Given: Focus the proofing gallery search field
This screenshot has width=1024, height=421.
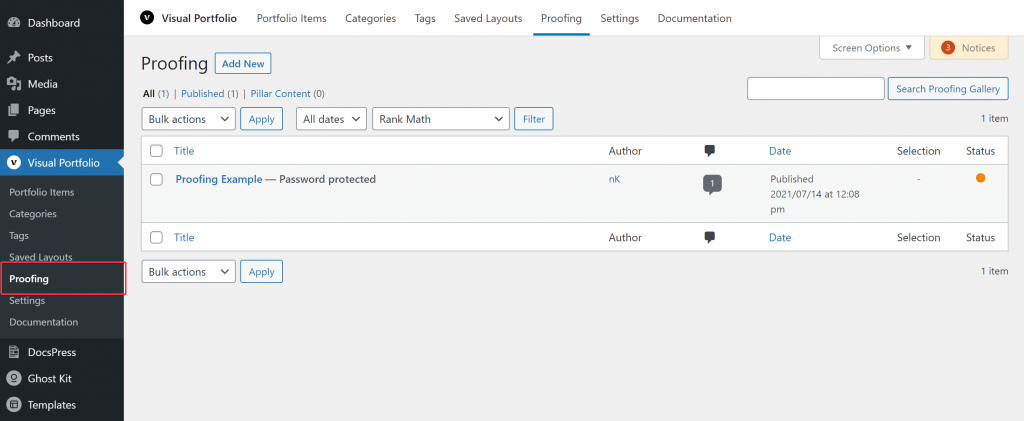Looking at the screenshot, I should [x=815, y=89].
